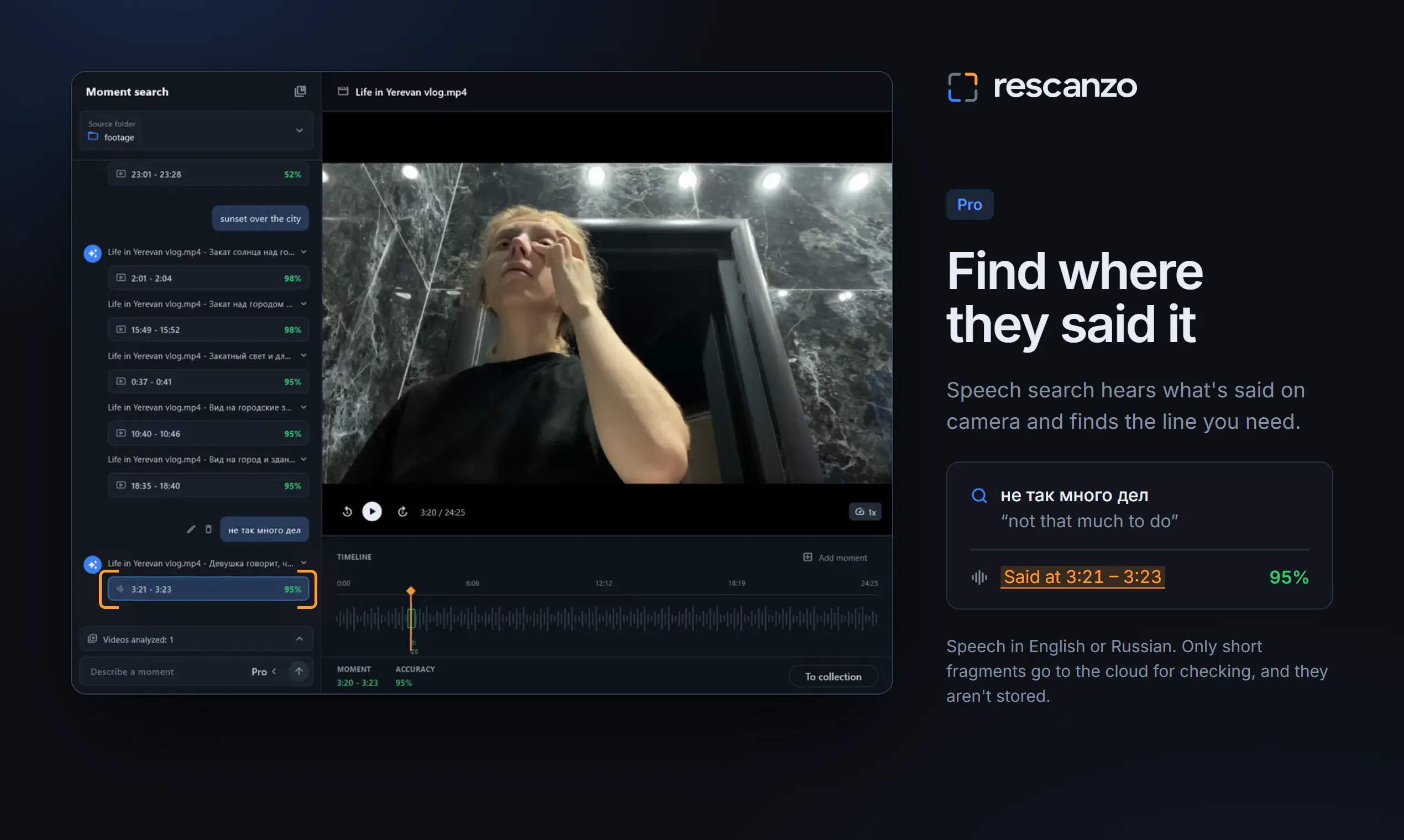The width and height of the screenshot is (1404, 840).
Task: Click the timeline waveform track near 12:12
Action: click(604, 619)
